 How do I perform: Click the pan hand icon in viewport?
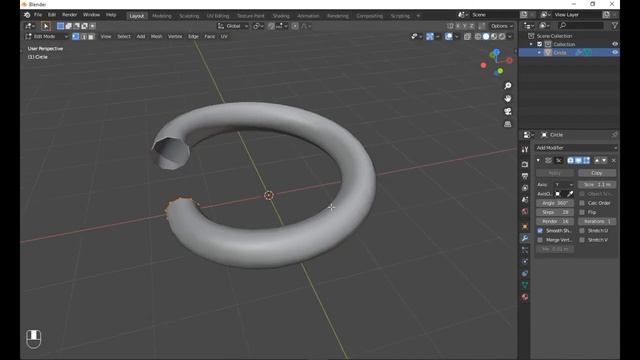pyautogui.click(x=507, y=98)
